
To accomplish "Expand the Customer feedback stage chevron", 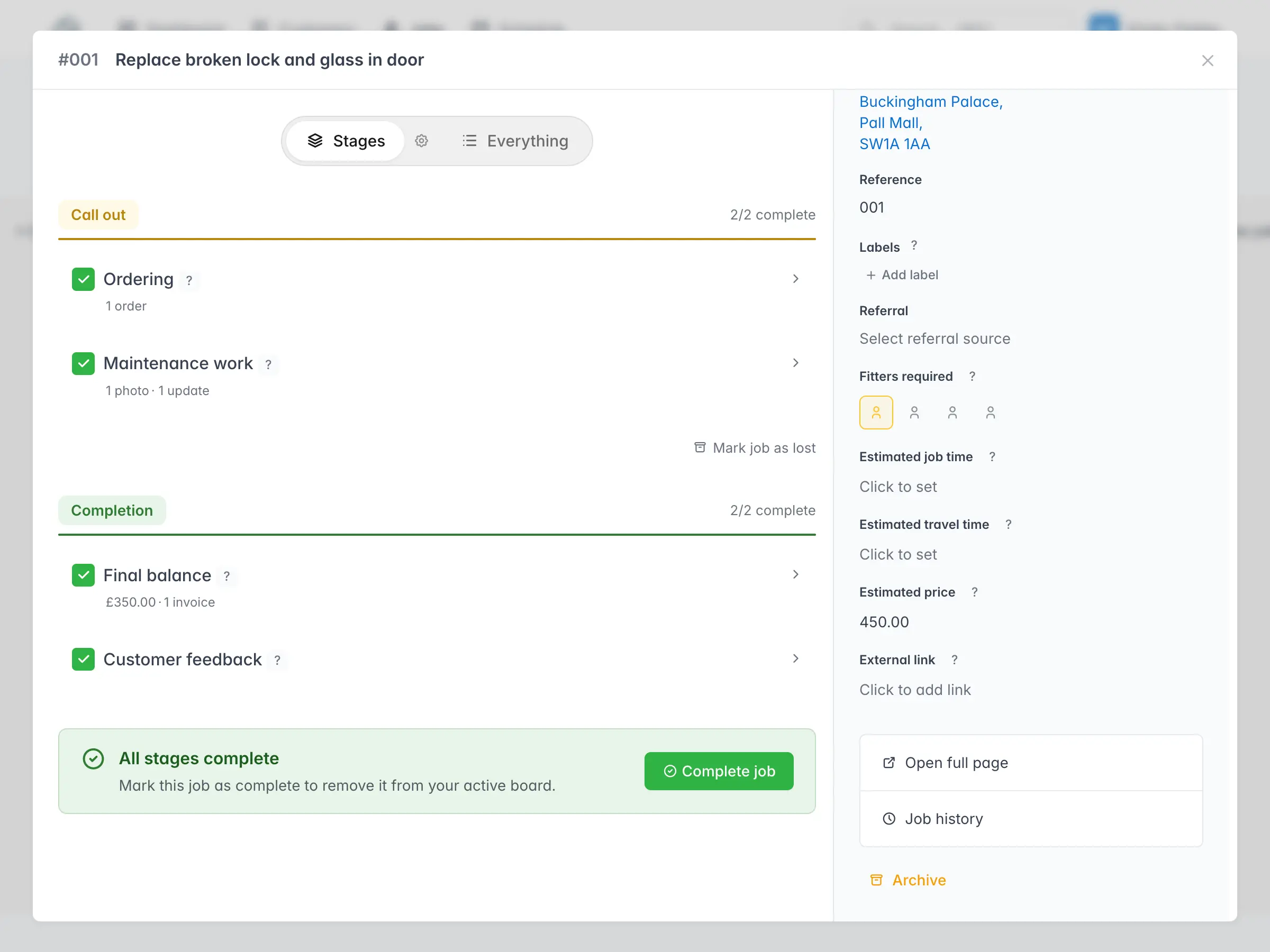I will (796, 659).
